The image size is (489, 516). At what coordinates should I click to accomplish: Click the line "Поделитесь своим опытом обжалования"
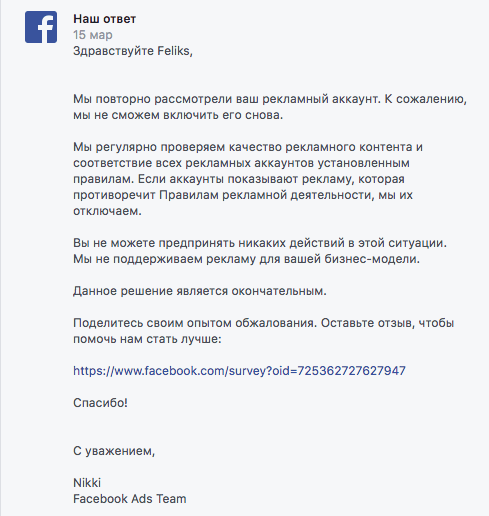click(194, 323)
